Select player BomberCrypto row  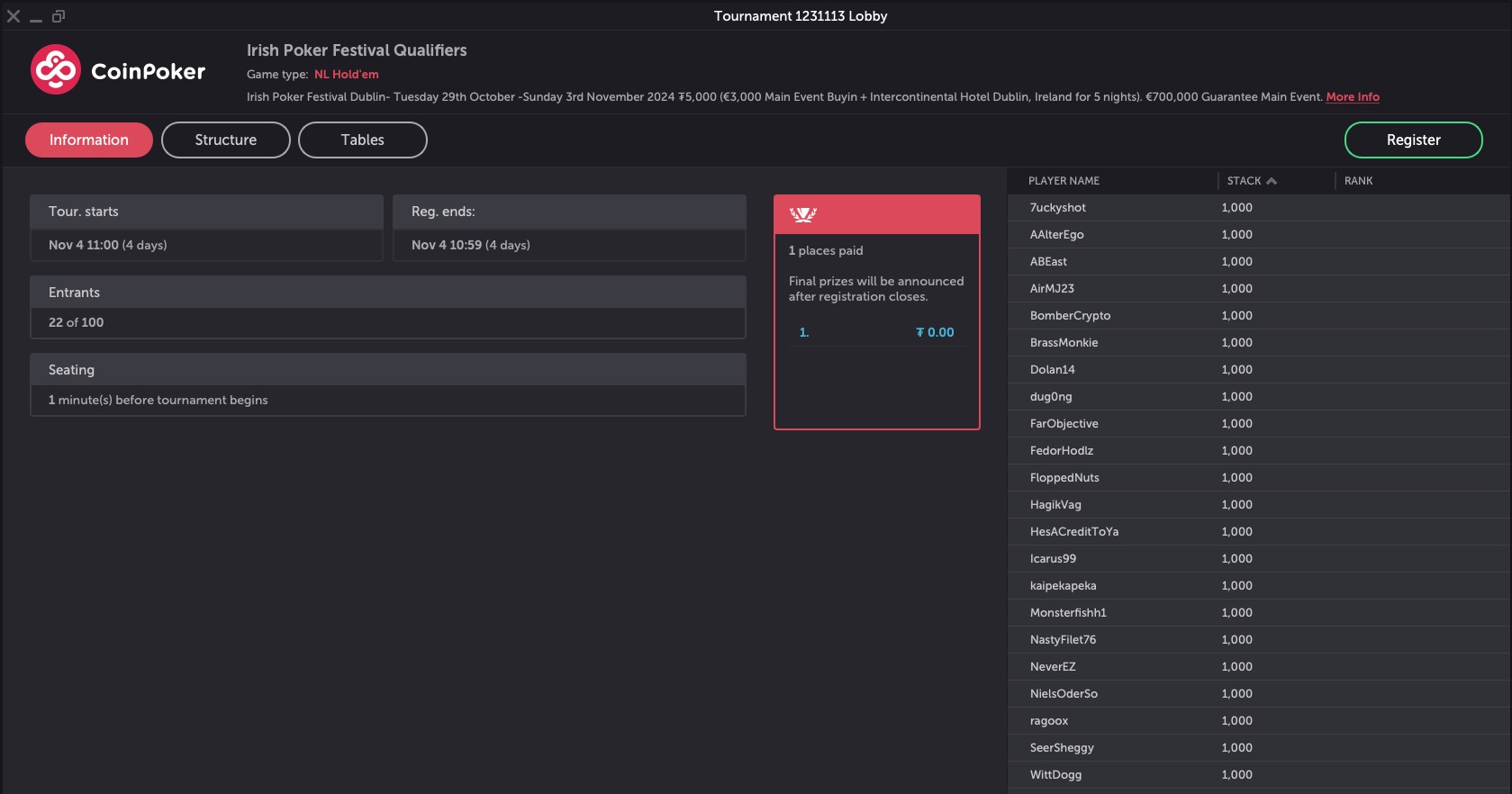(1070, 316)
